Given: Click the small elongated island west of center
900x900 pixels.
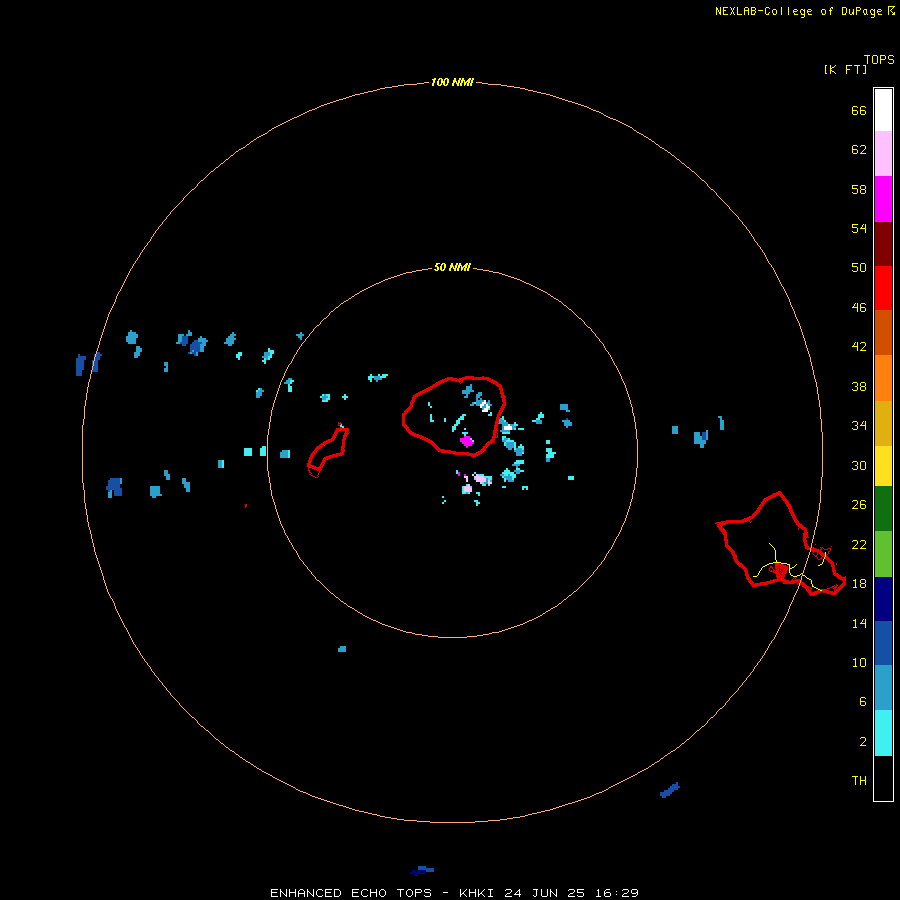Looking at the screenshot, I should (328, 452).
